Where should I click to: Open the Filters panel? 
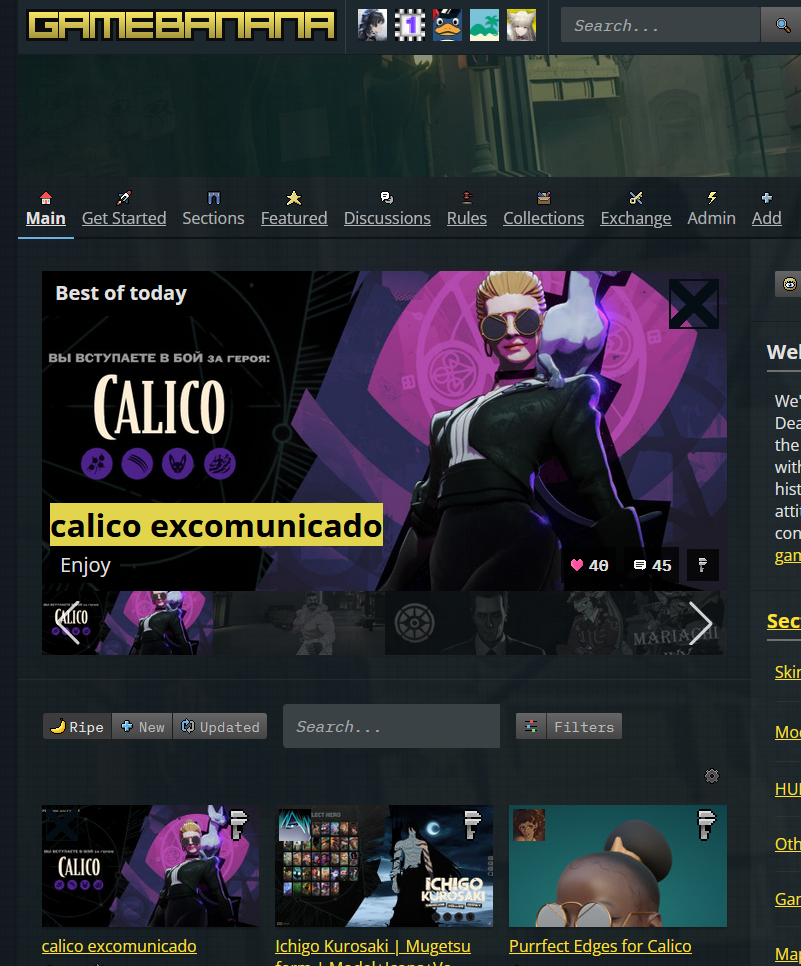pyautogui.click(x=569, y=726)
